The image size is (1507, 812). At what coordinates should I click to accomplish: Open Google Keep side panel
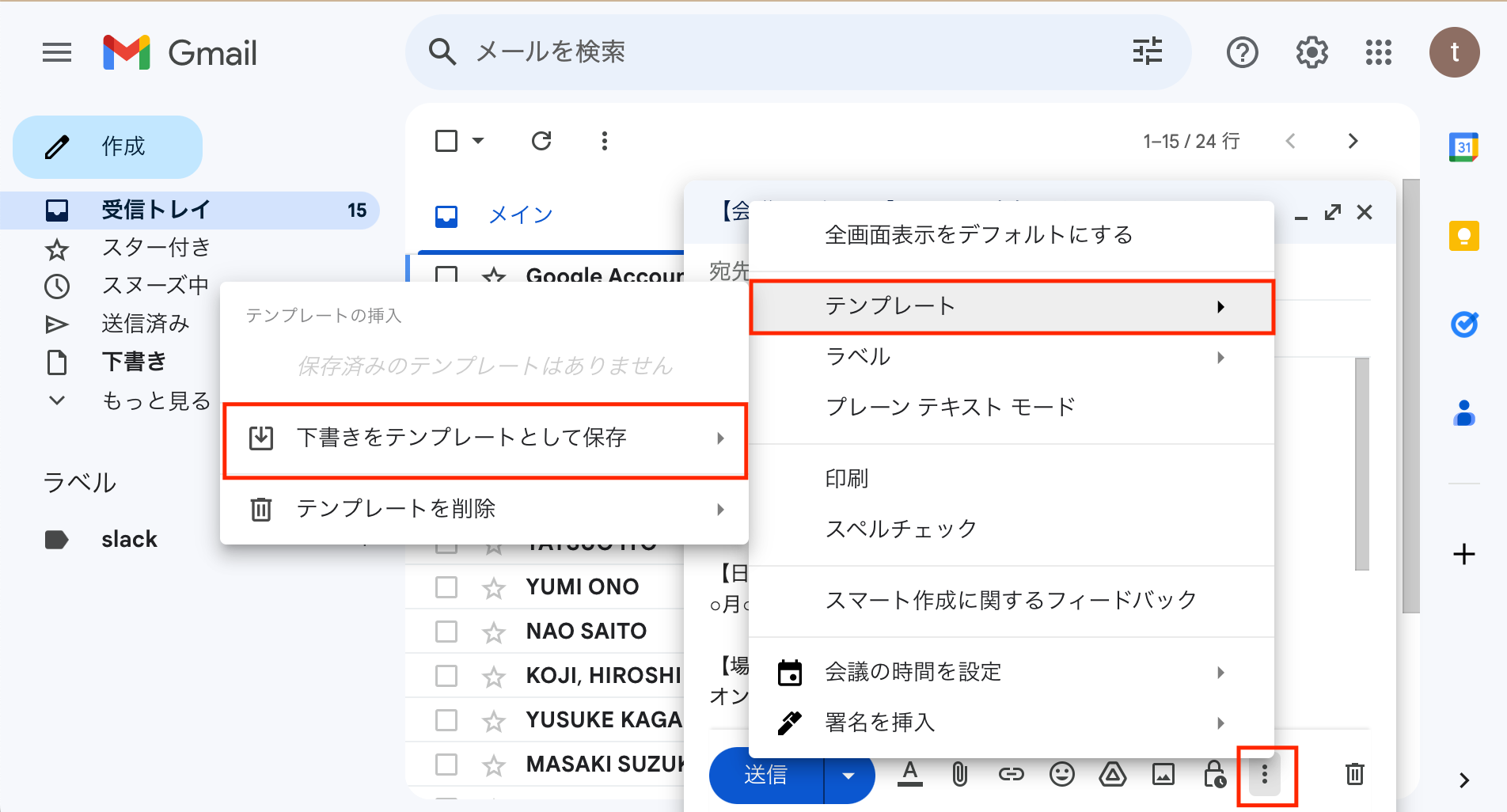coord(1463,236)
